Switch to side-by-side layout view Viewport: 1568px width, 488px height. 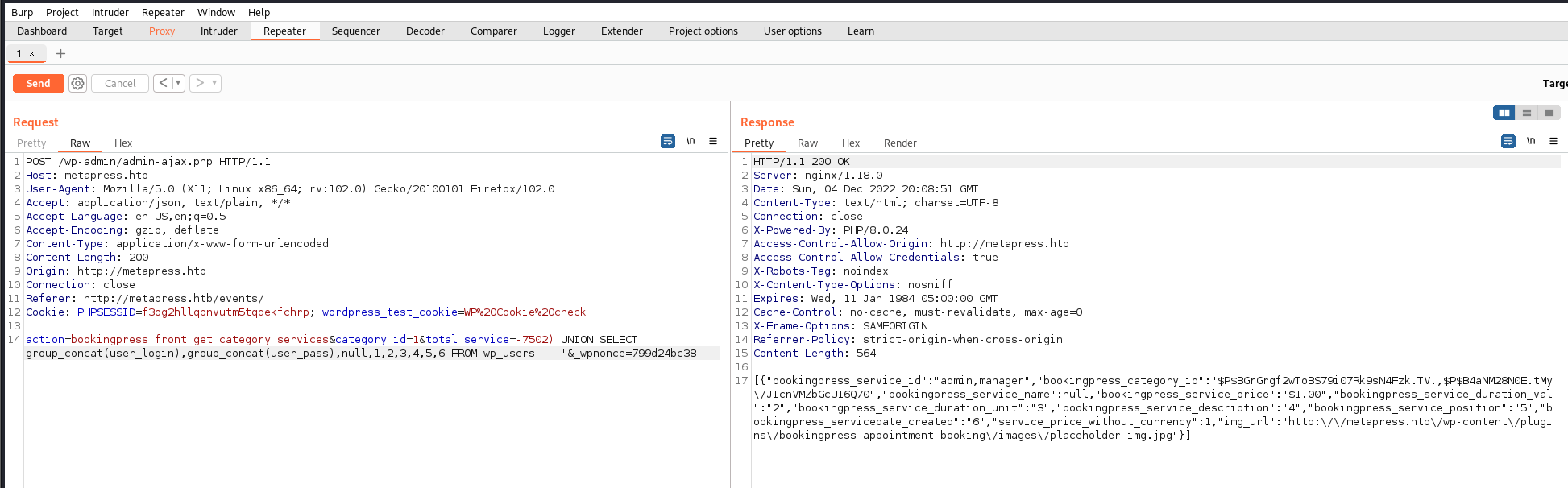tap(1504, 113)
